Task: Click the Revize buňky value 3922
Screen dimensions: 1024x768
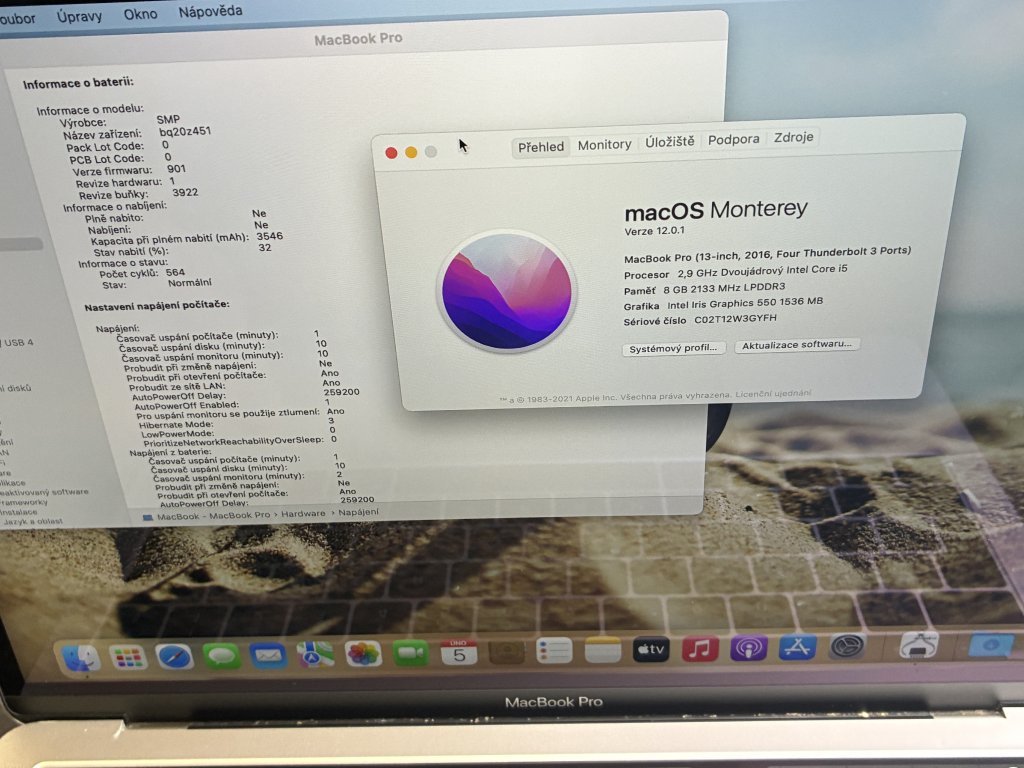Action: 185,193
